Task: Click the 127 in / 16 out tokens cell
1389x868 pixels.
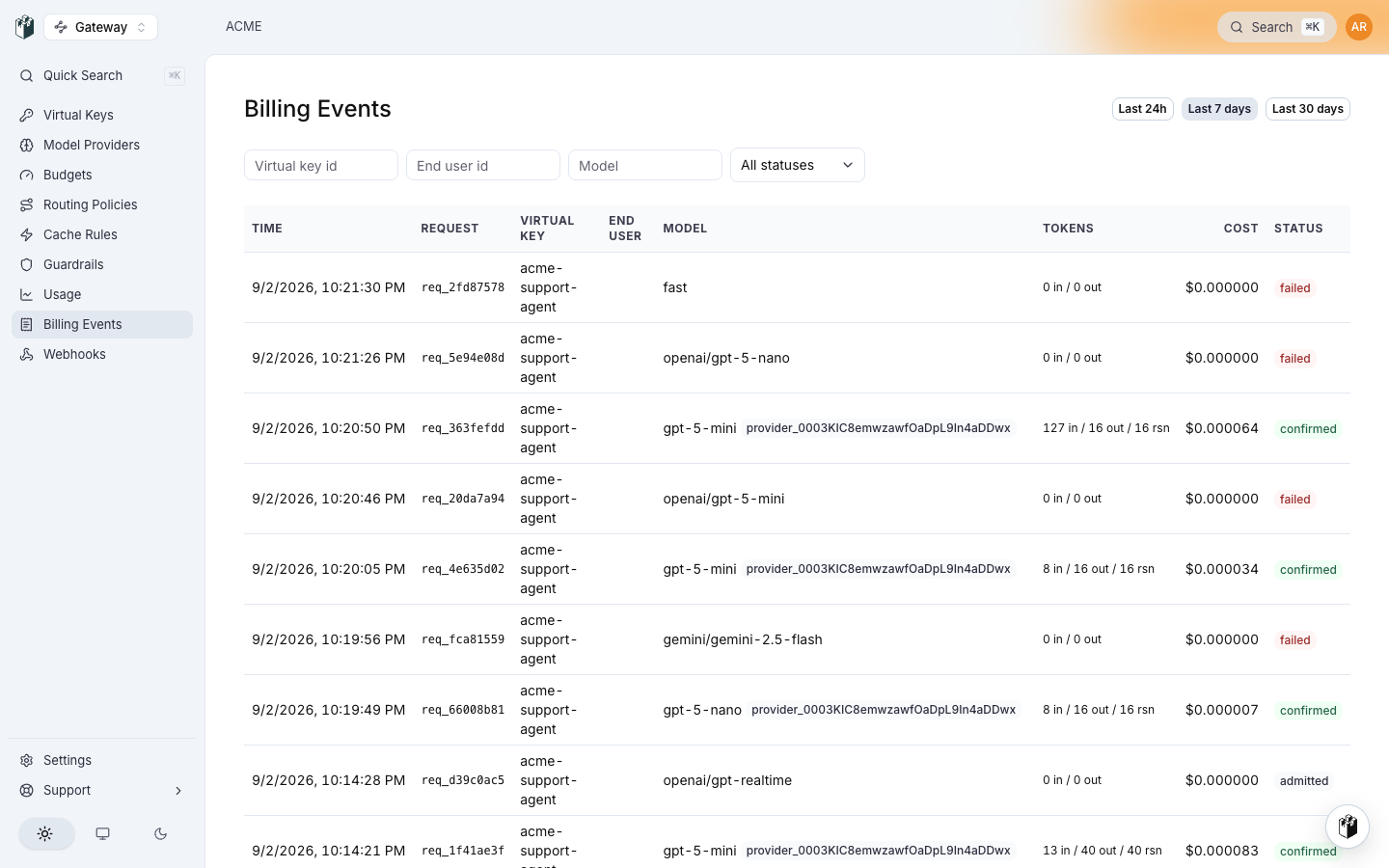Action: coord(1106,428)
